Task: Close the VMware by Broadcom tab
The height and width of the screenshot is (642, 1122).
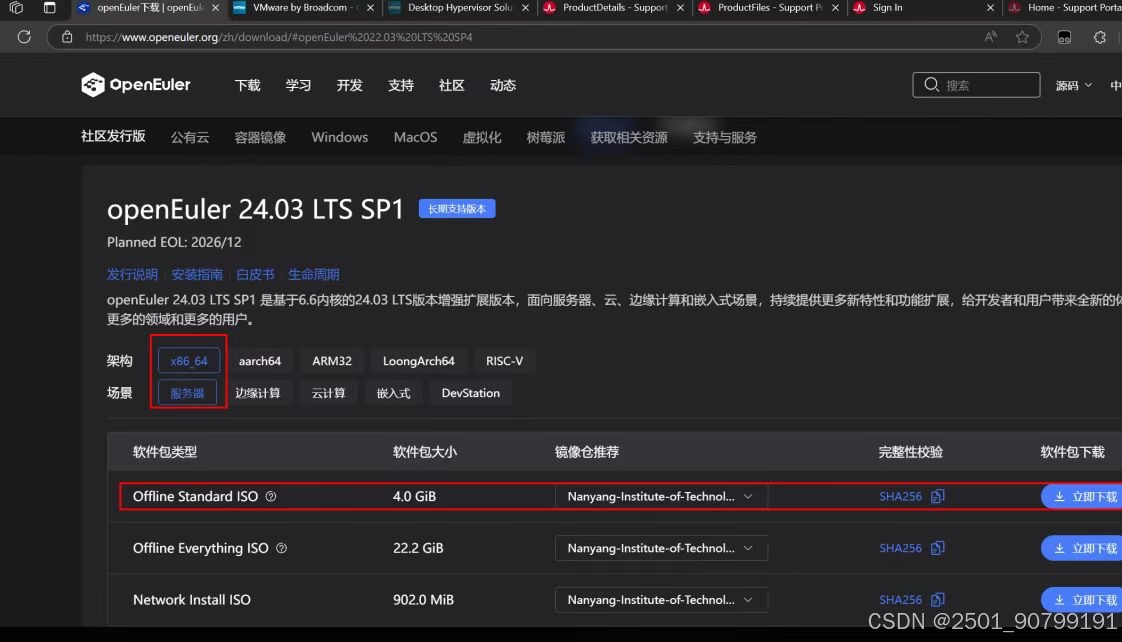Action: pyautogui.click(x=370, y=7)
